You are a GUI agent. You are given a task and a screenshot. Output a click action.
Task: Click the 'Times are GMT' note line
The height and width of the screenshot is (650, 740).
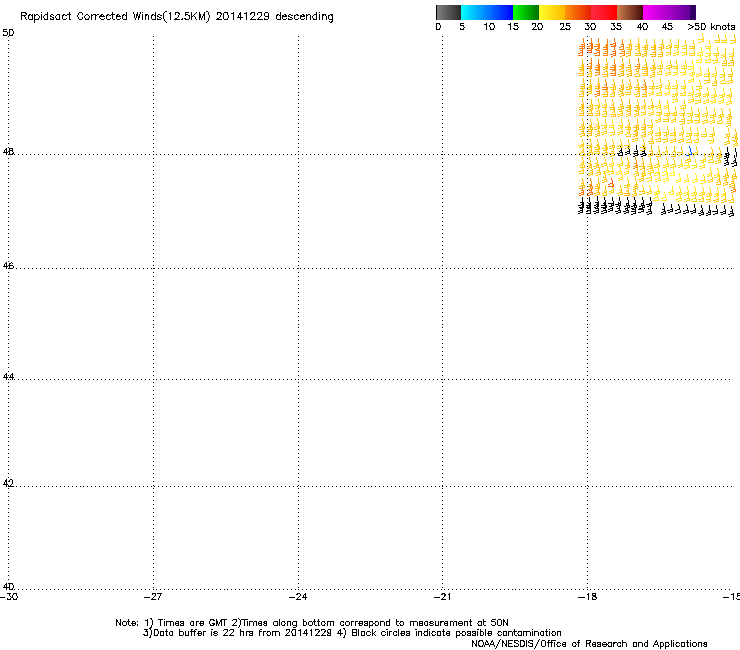(x=312, y=623)
